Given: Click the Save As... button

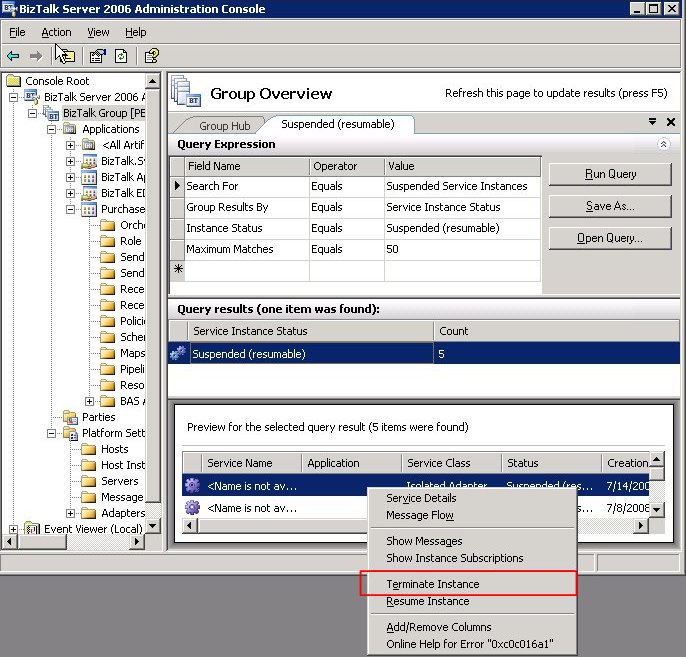Looking at the screenshot, I should point(609,206).
